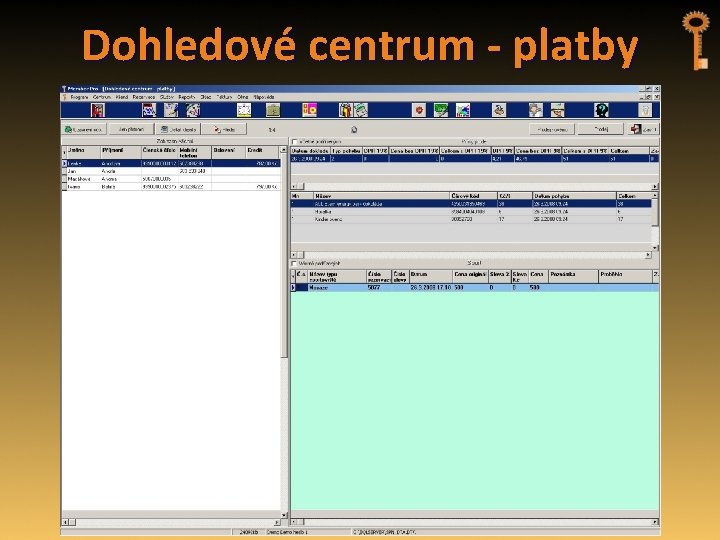The width and height of the screenshot is (720, 540).
Task: Open the Okna menu
Action: click(242, 97)
